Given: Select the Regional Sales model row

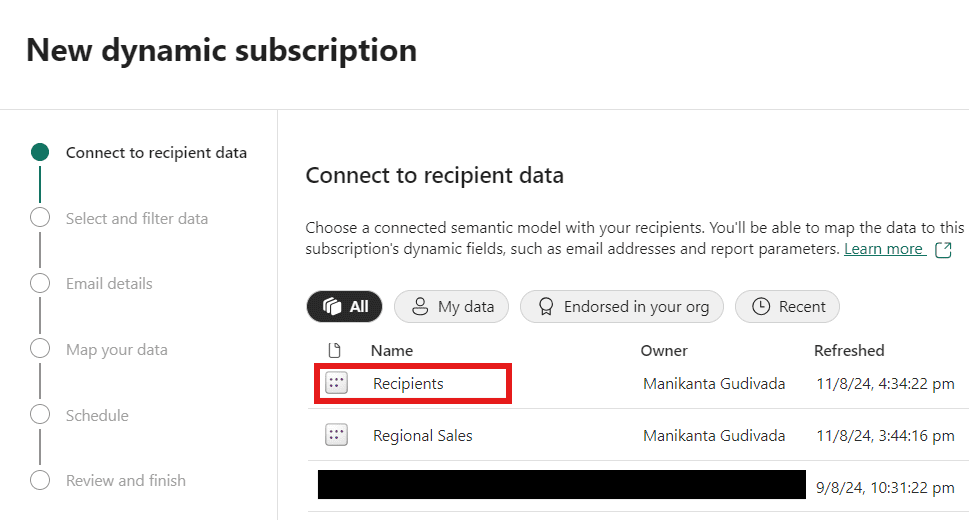Looking at the screenshot, I should point(423,436).
